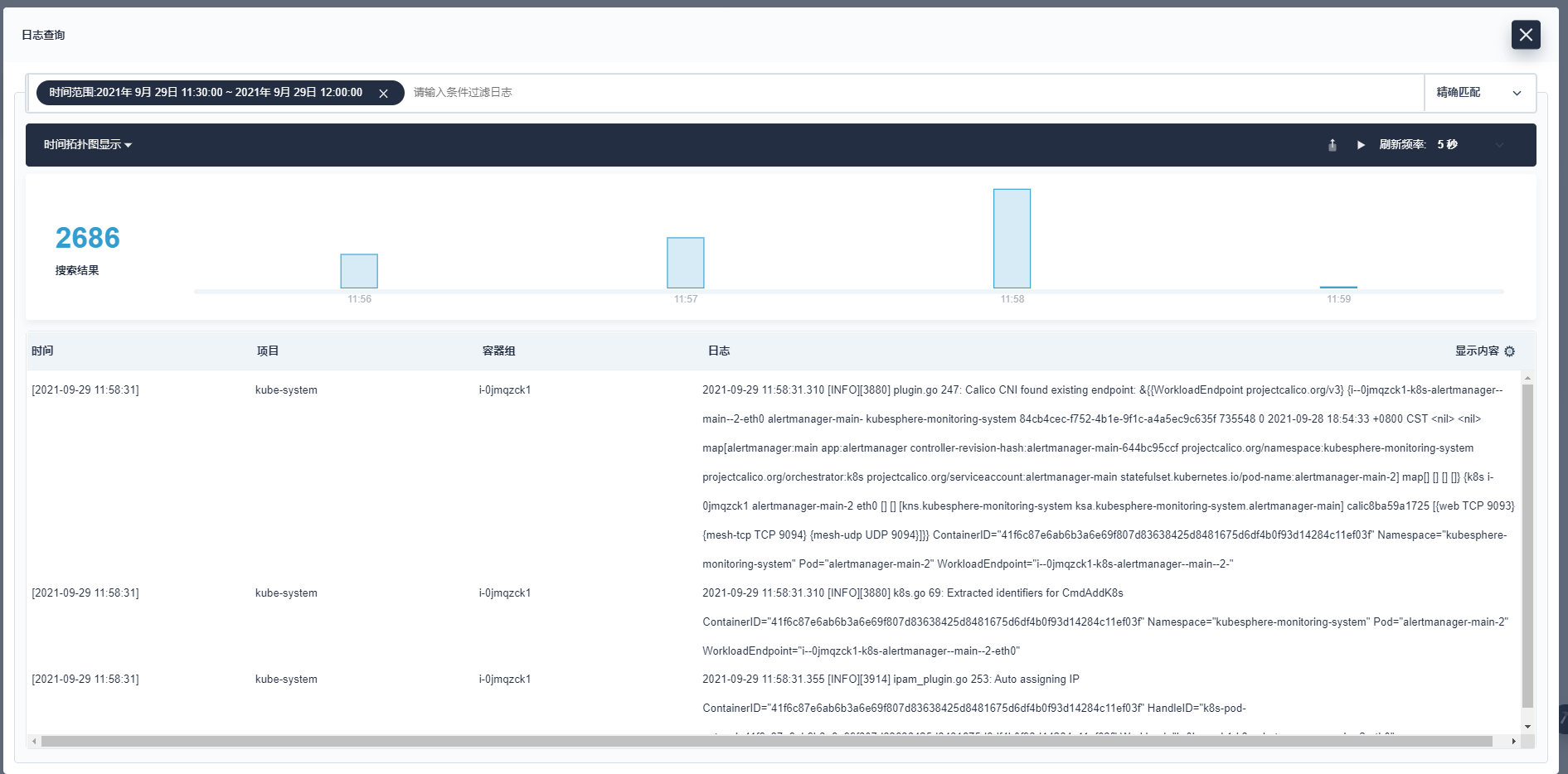Select the 11:58 histogram bar
Screen dimensions: 1568x774
point(1011,239)
